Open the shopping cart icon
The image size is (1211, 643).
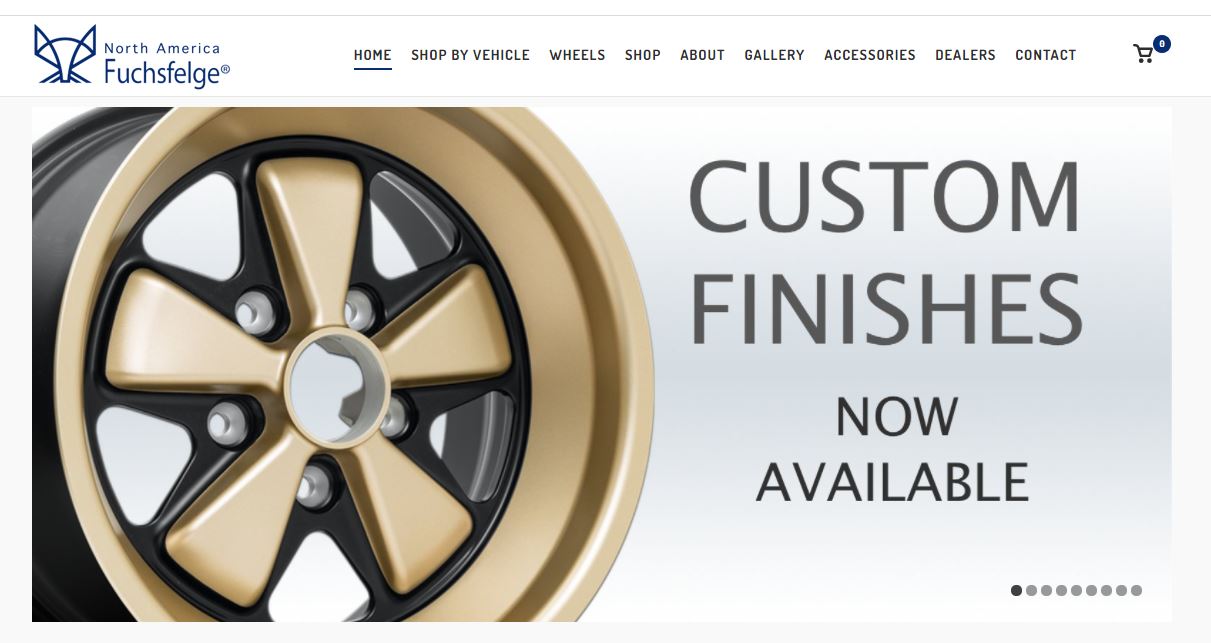[1143, 54]
